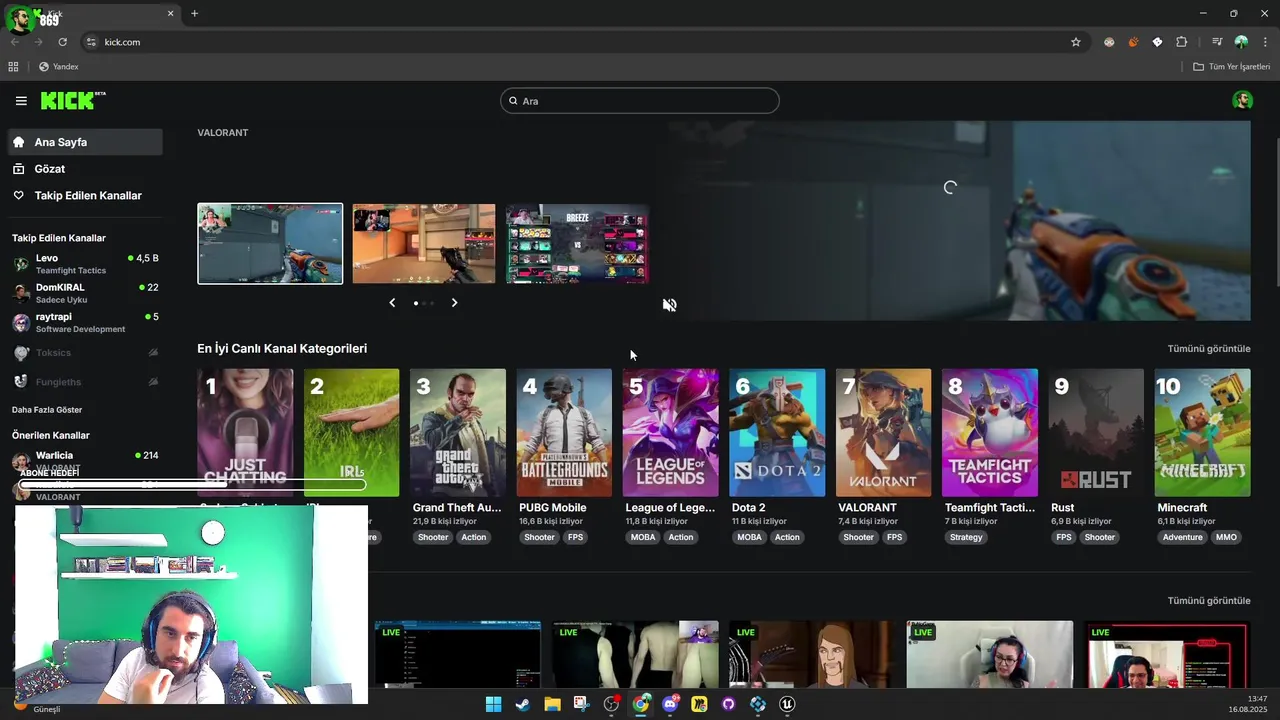
Task: Open the League of Legends category card
Action: click(x=671, y=433)
